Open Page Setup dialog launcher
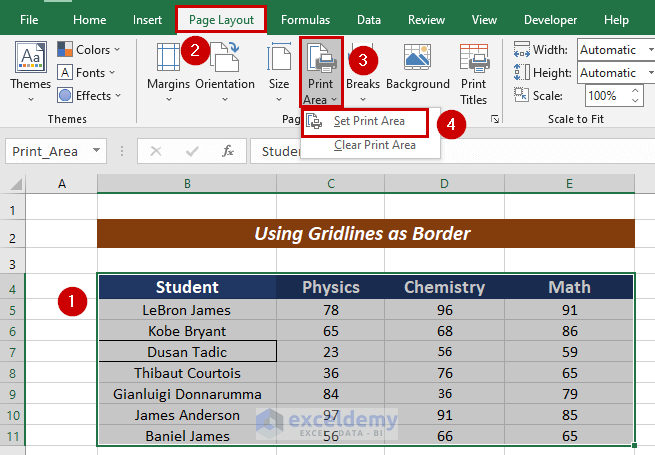The image size is (655, 455). click(495, 119)
